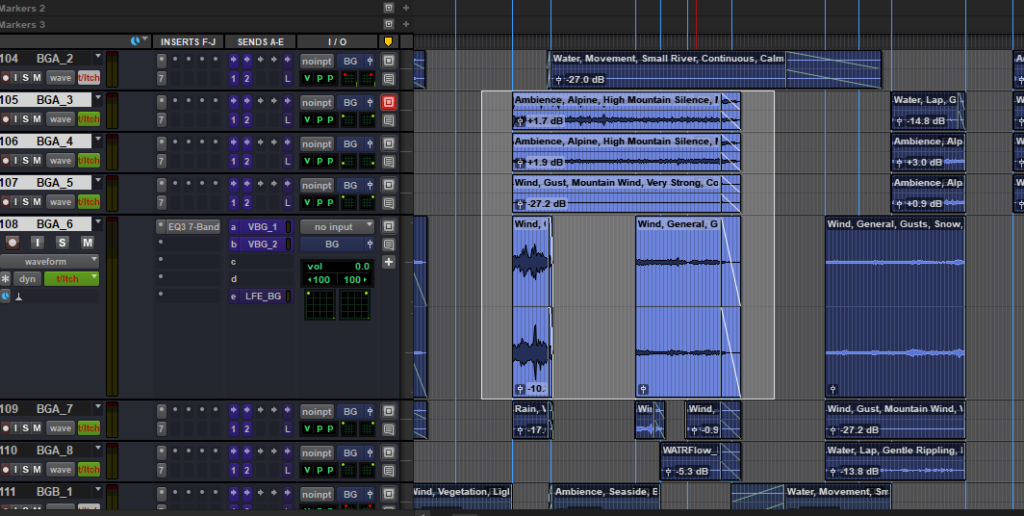
Task: Mute track BGA_6
Action: [87, 243]
